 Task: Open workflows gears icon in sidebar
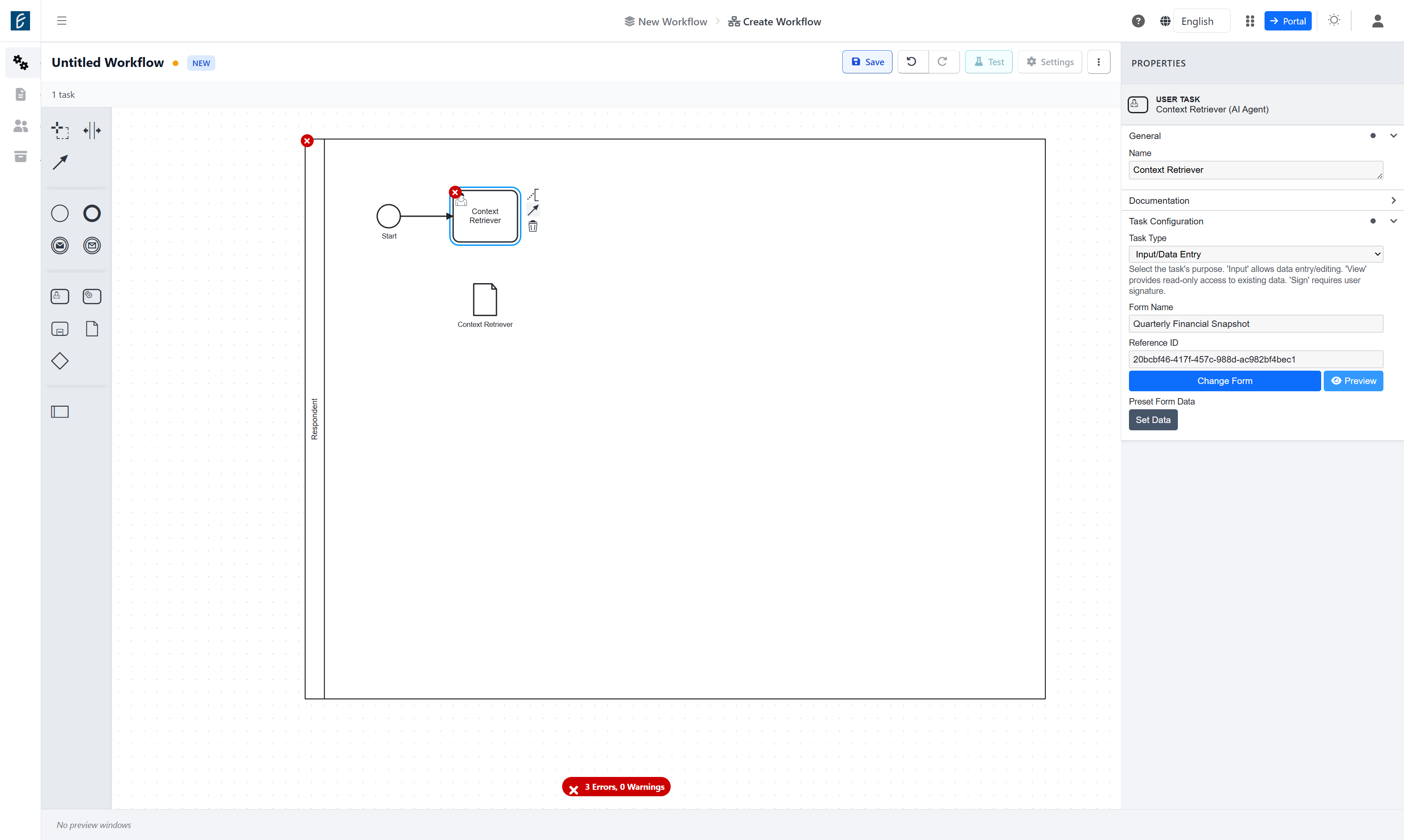[20, 62]
